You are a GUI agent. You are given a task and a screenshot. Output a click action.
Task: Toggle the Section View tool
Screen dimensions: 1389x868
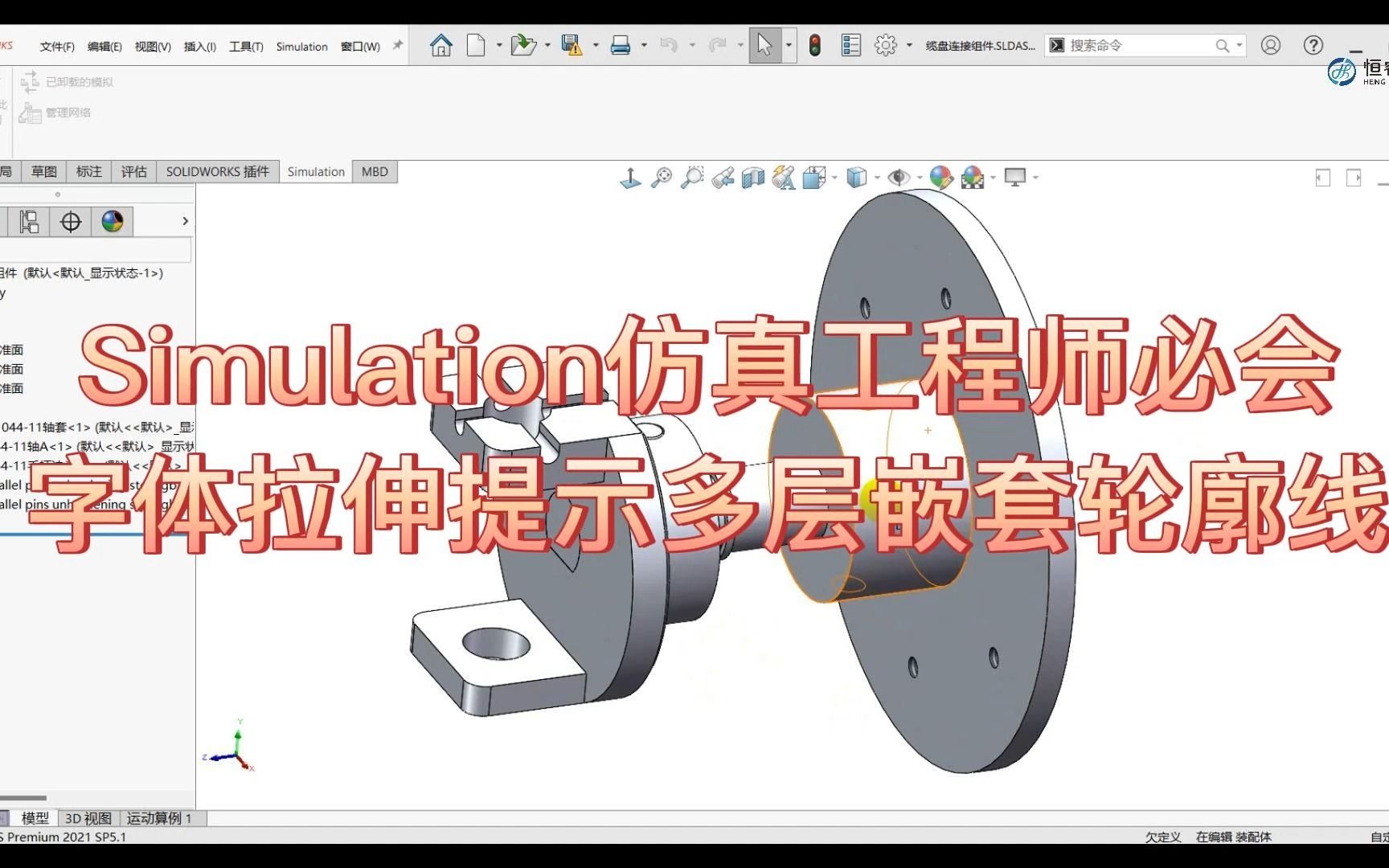pos(753,178)
